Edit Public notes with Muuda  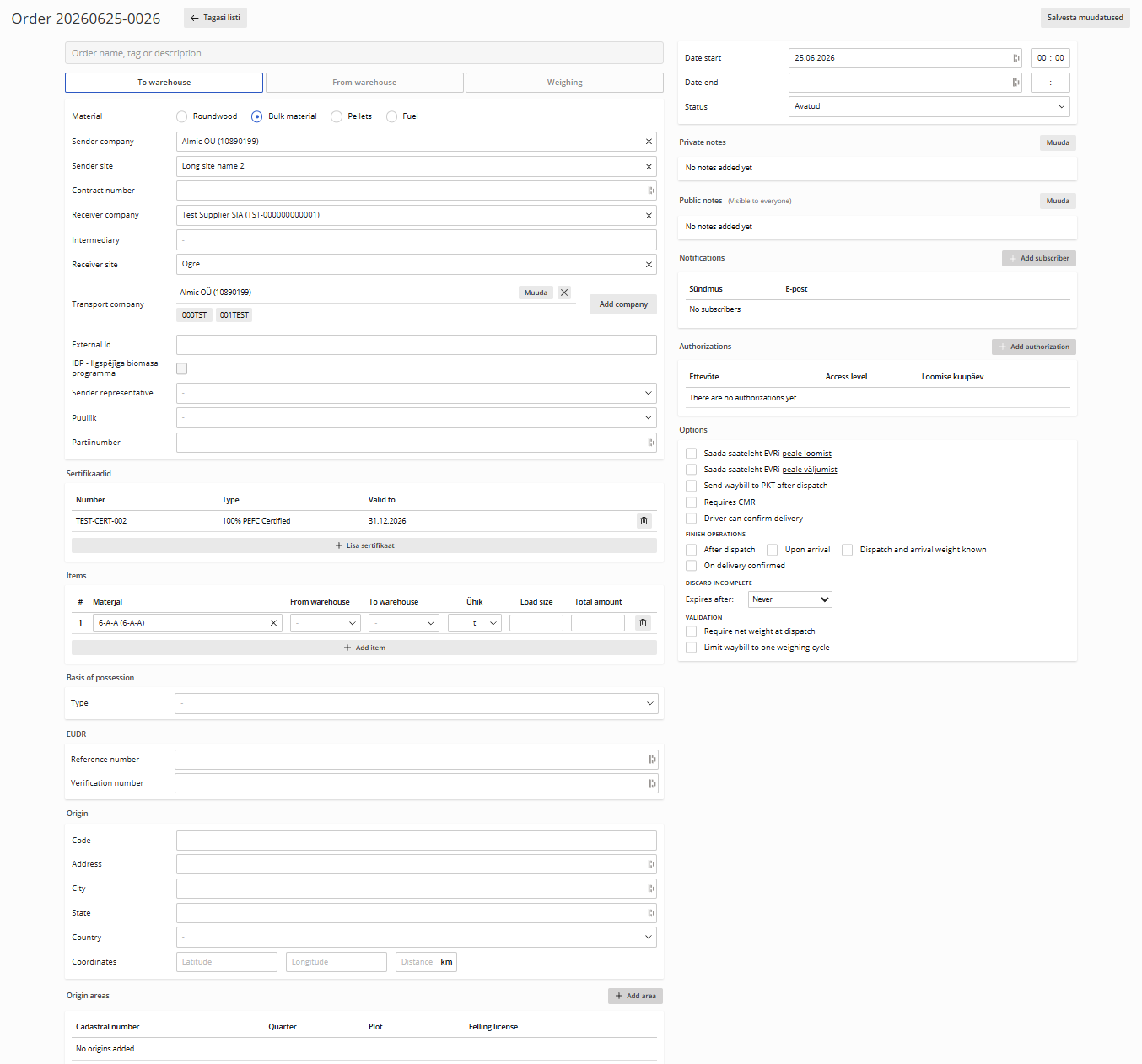tap(1058, 201)
